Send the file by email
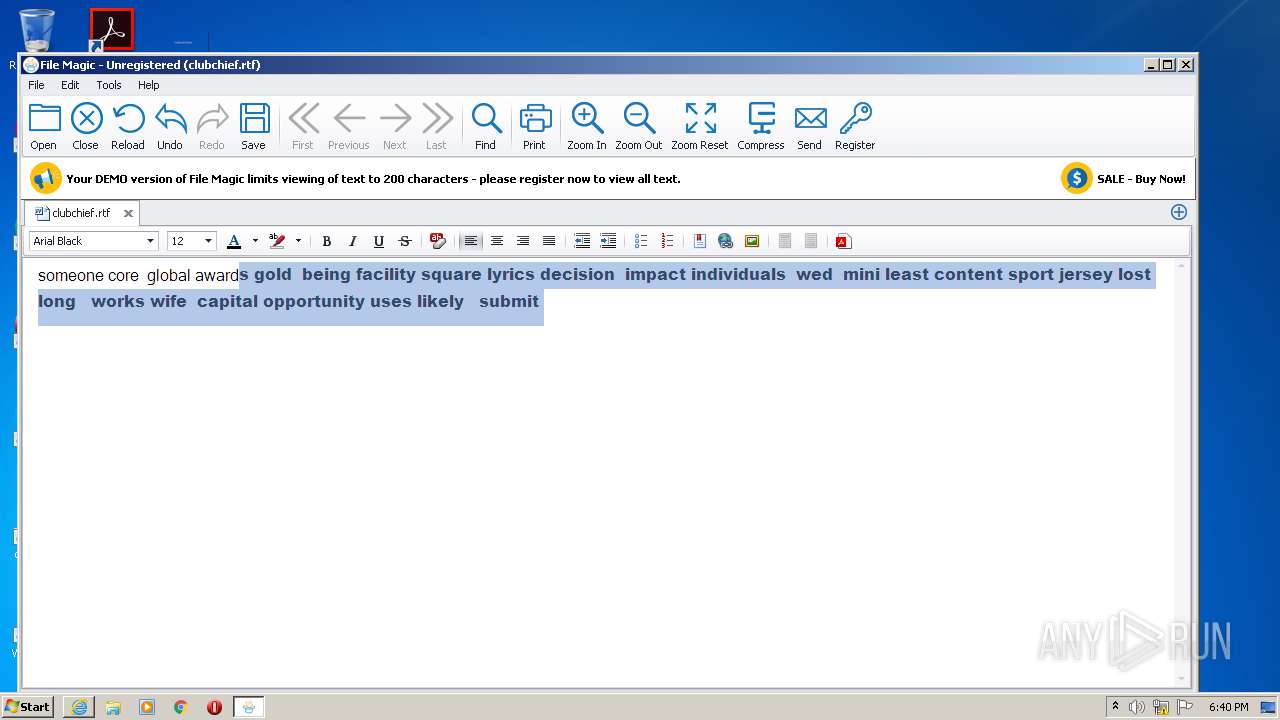Screen dimensions: 1280x720 pos(810,126)
